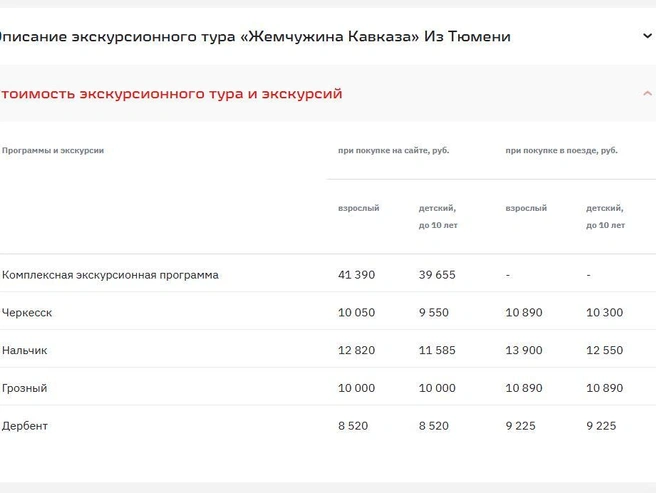Select the Нальчик row label

coord(25,350)
